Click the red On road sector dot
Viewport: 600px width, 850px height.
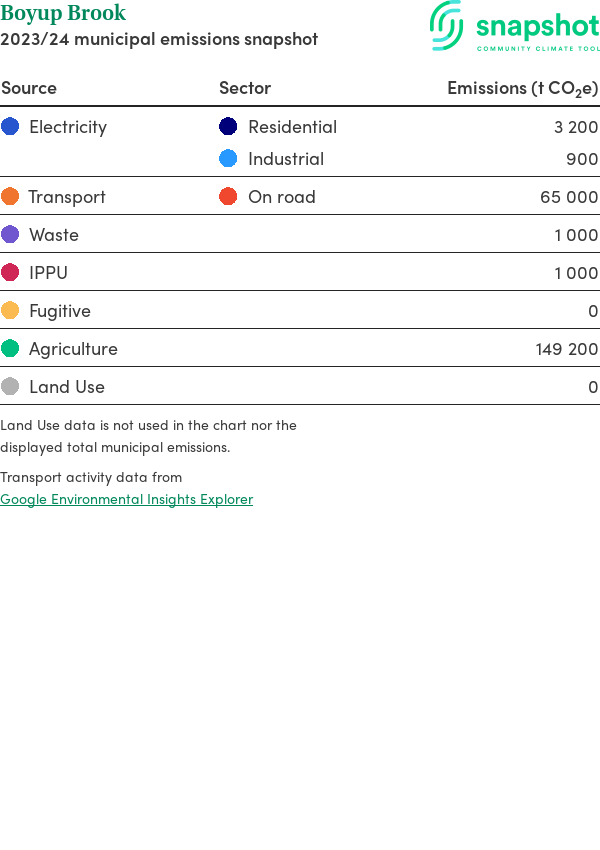[228, 197]
